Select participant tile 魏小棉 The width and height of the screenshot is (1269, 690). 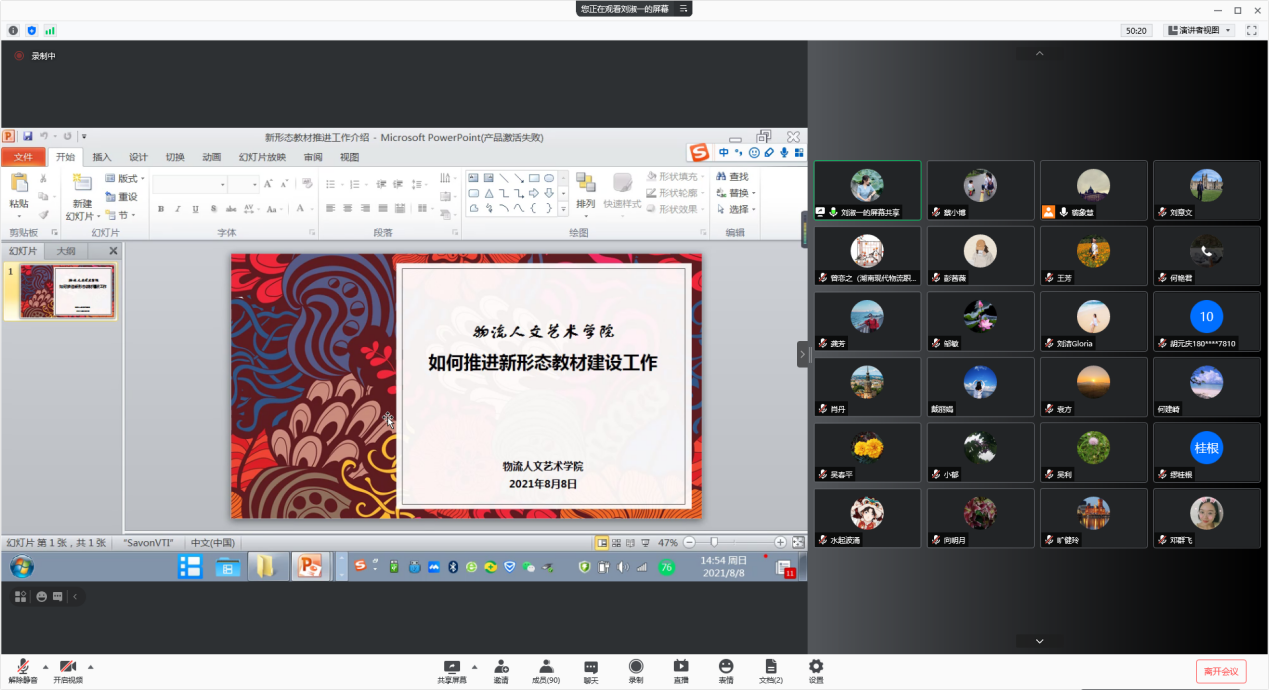pos(980,190)
